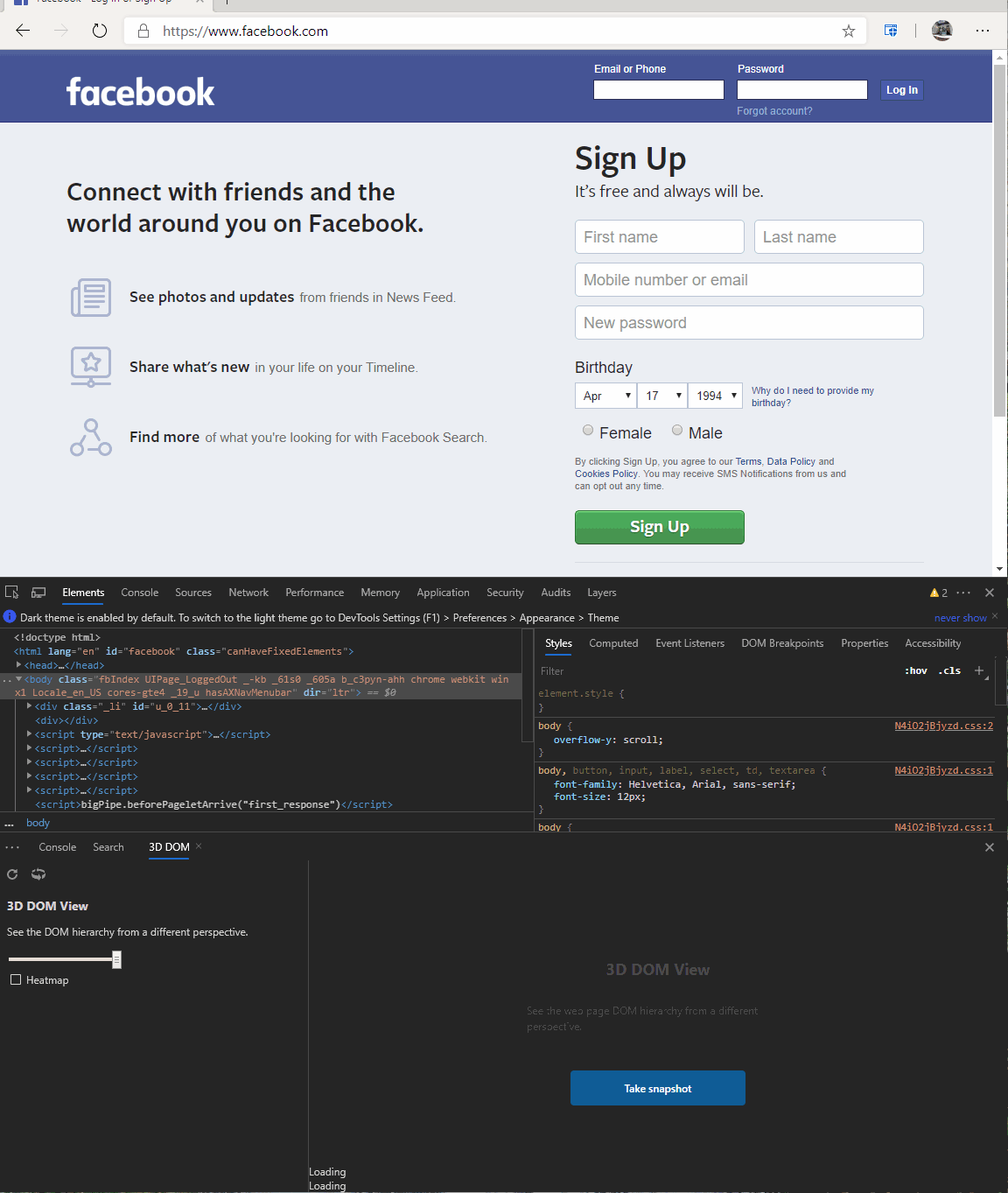1008x1193 pixels.
Task: Click the inspect element picker icon
Action: click(11, 593)
